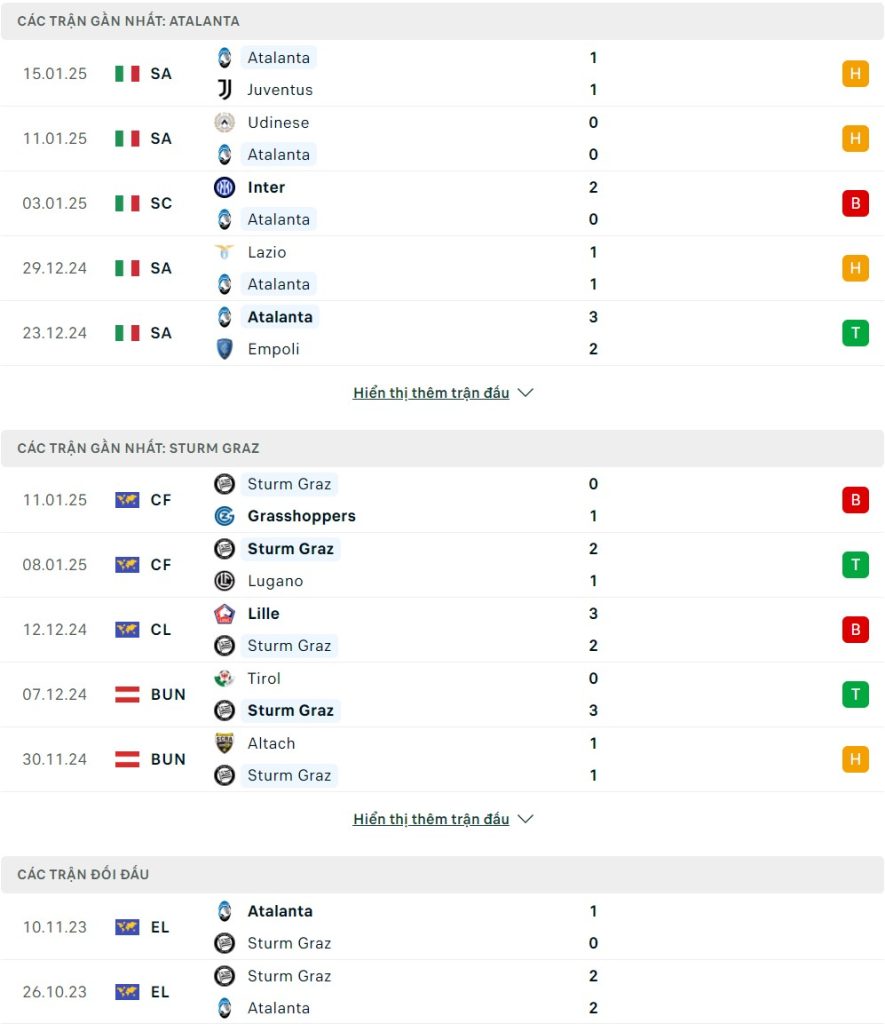Image resolution: width=885 pixels, height=1024 pixels.
Task: Click the Empoli shield crest
Action: coord(225,349)
